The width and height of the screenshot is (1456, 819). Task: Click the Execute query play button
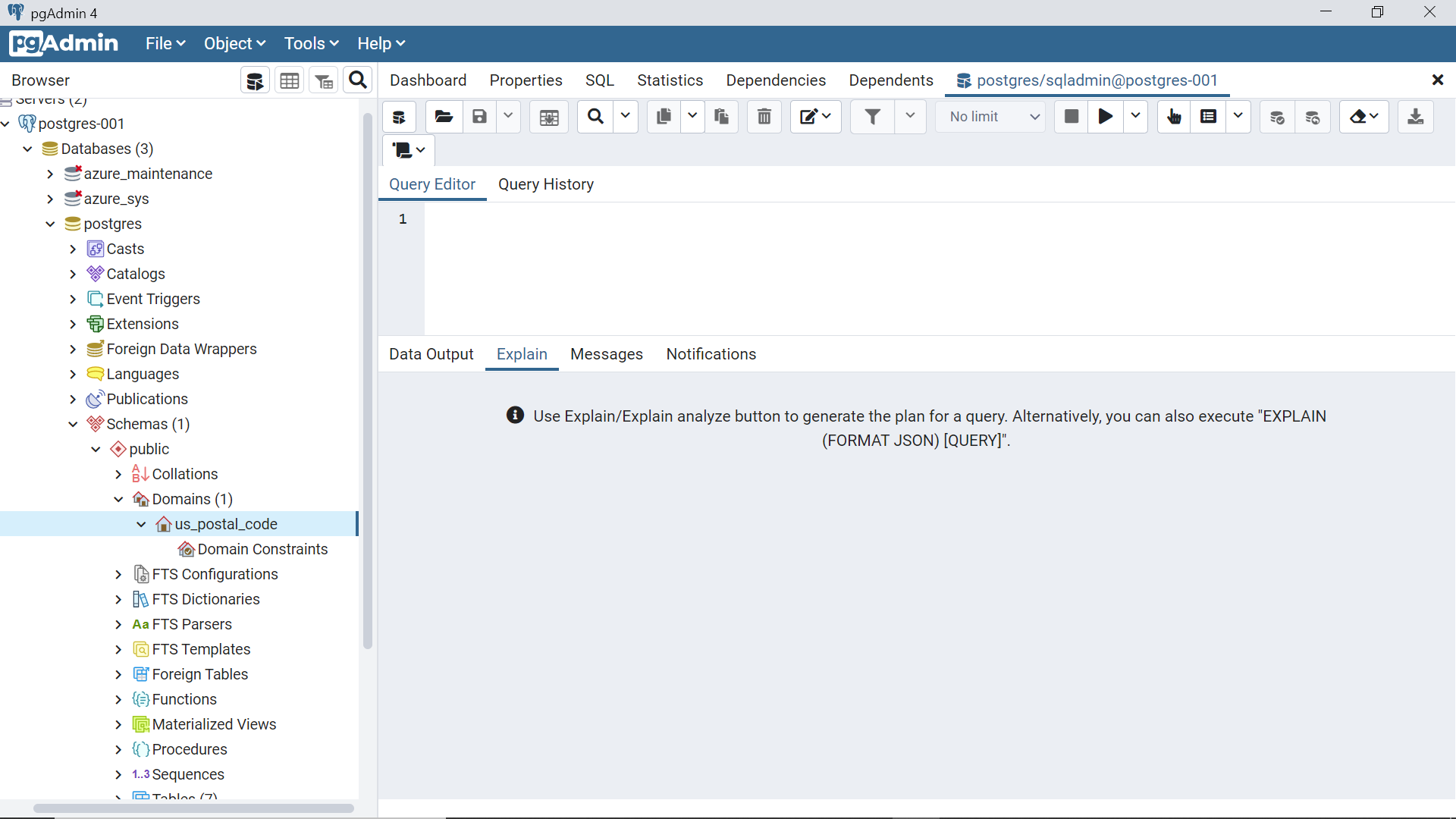tap(1106, 117)
